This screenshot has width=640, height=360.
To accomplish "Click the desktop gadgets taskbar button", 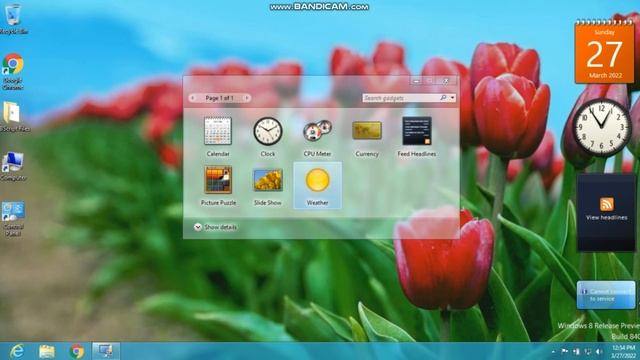I will tap(106, 351).
